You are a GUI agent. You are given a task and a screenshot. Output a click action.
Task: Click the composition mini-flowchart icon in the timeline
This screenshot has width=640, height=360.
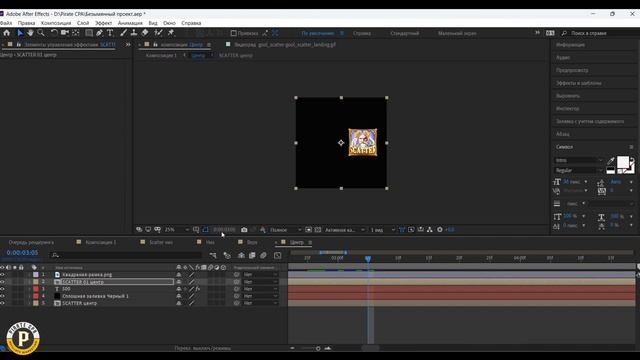pyautogui.click(x=213, y=256)
